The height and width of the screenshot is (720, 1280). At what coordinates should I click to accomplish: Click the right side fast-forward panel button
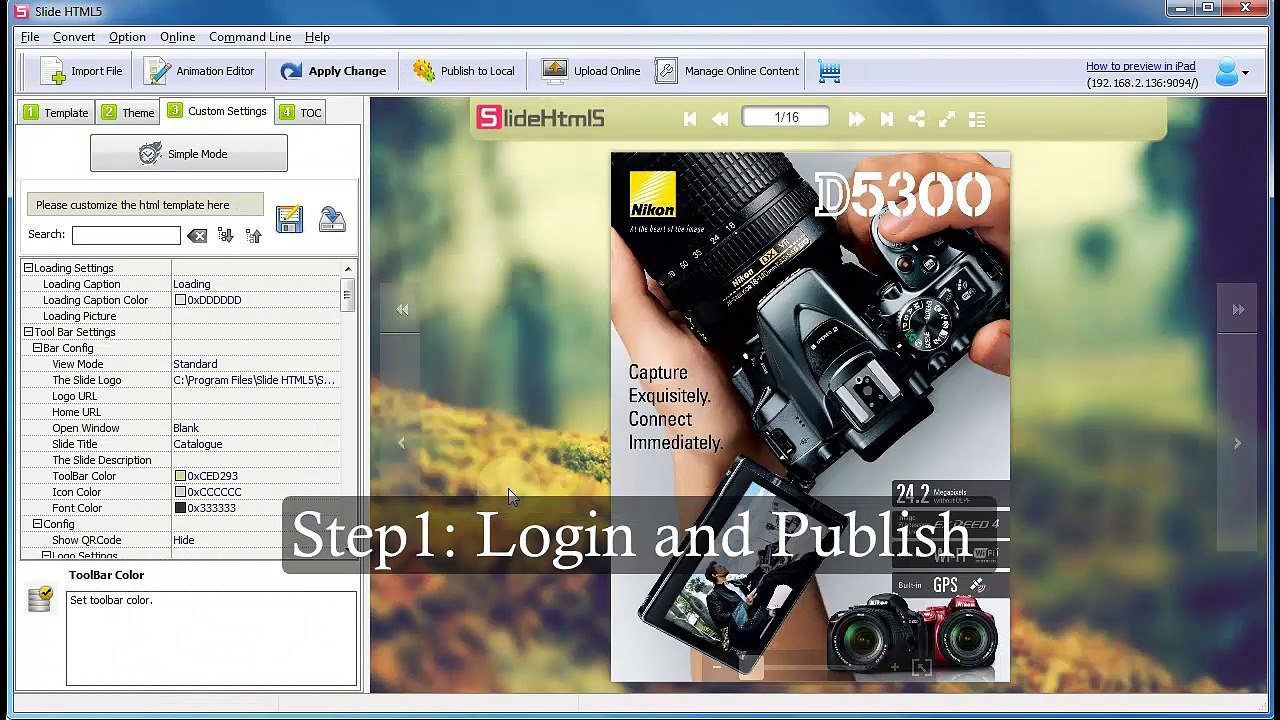click(x=1238, y=310)
